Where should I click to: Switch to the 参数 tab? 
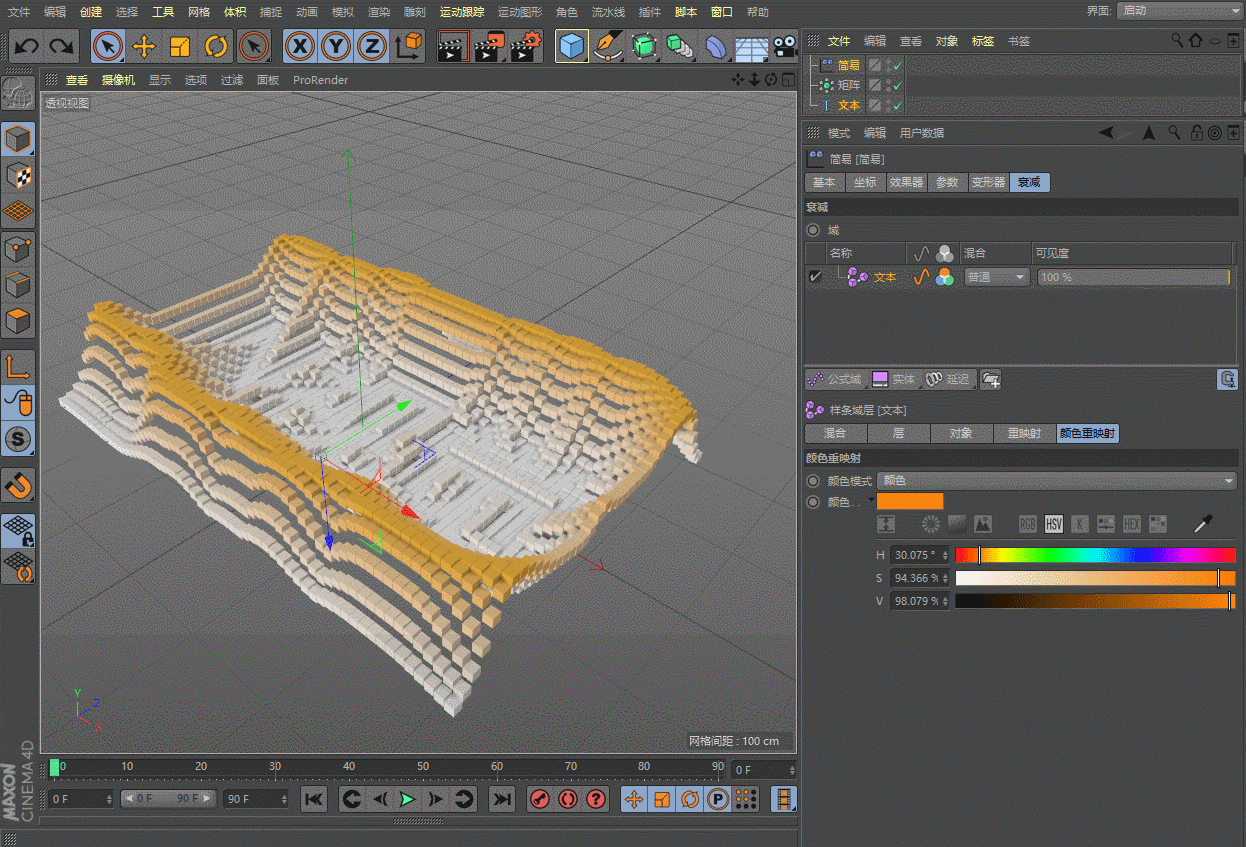947,182
